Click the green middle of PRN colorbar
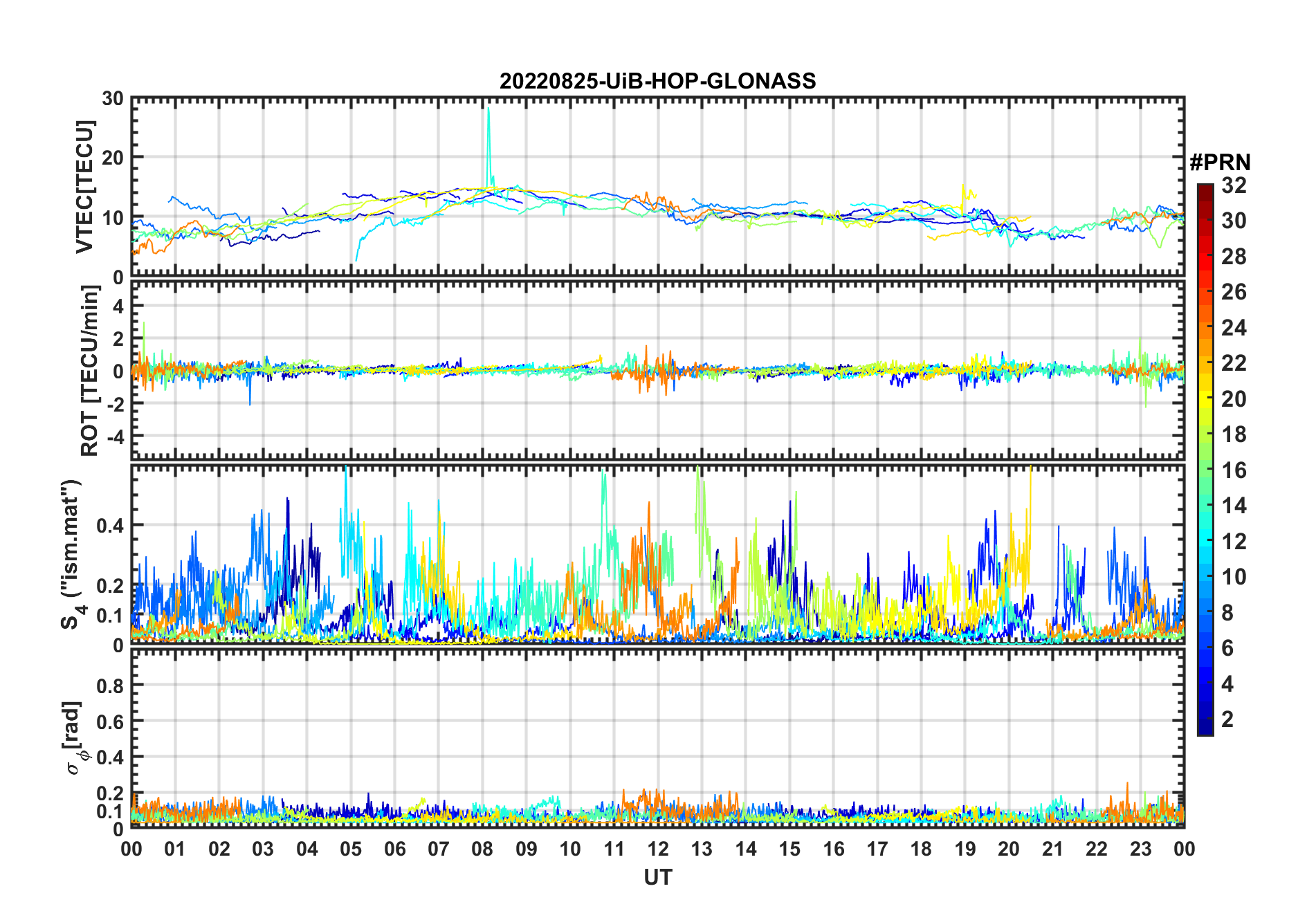Screen dimensions: 1316x920 (1205, 460)
